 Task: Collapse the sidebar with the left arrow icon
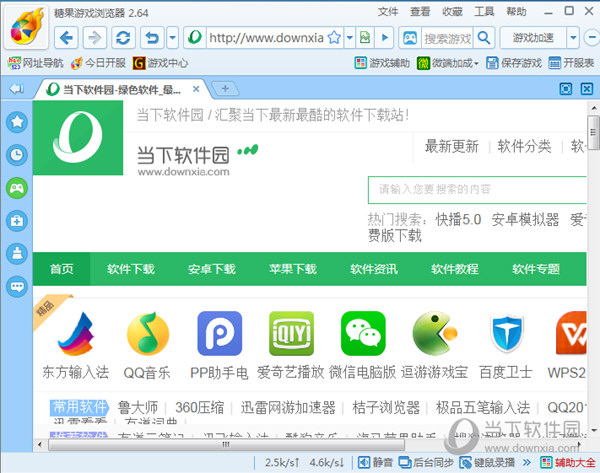click(x=17, y=89)
